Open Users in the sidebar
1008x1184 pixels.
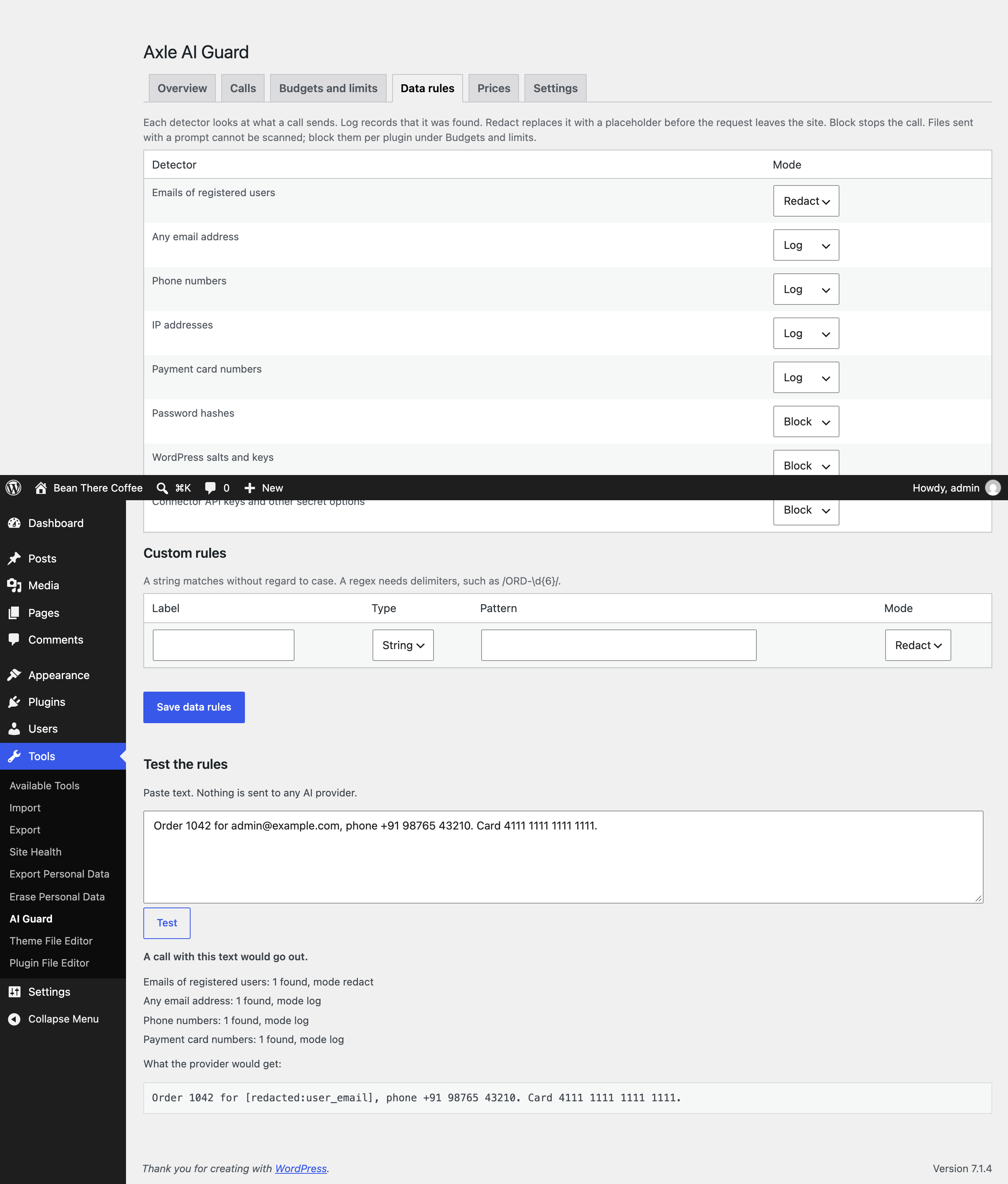point(63,729)
